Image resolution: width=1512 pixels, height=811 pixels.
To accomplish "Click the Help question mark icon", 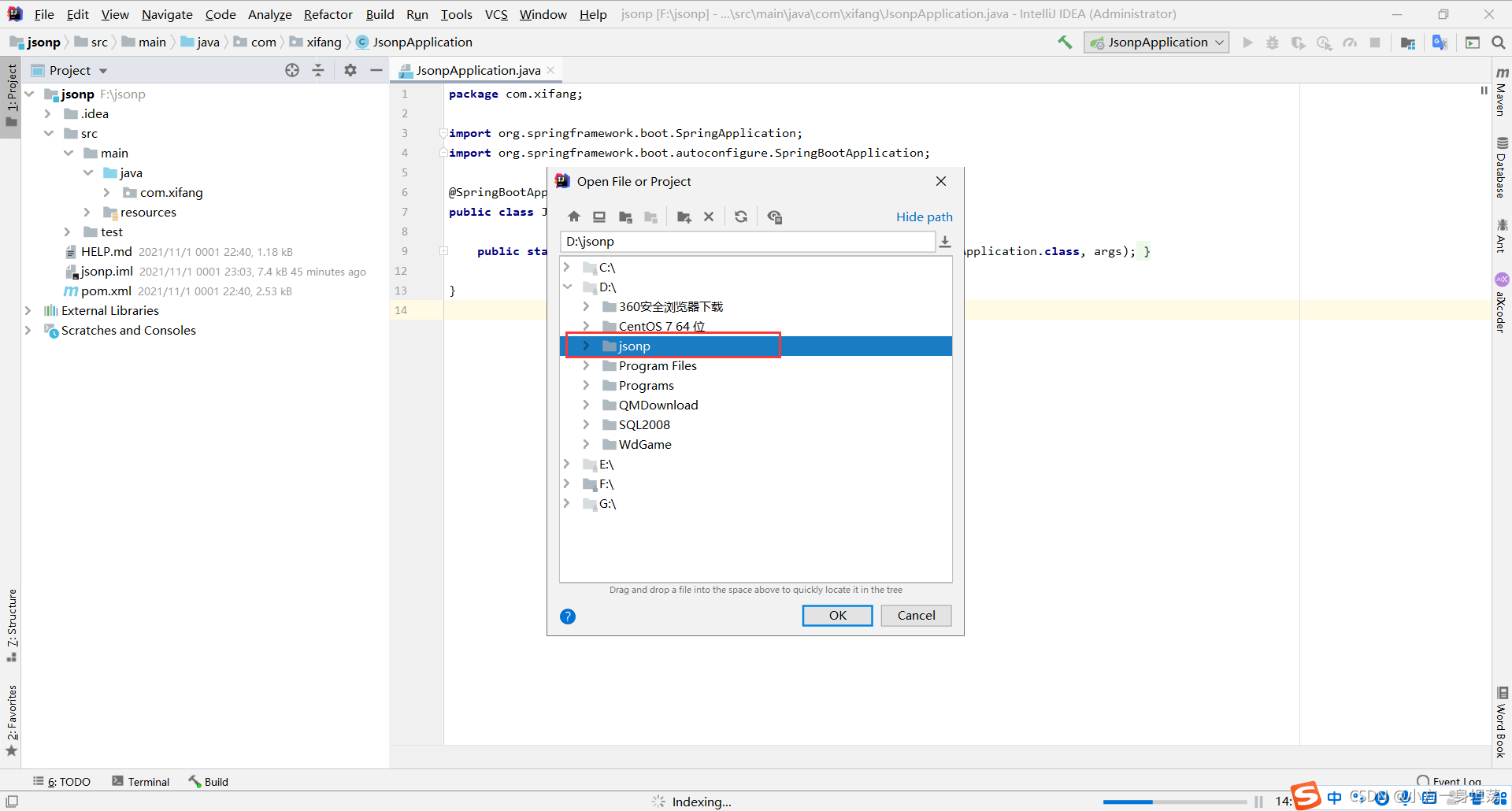I will [x=568, y=617].
